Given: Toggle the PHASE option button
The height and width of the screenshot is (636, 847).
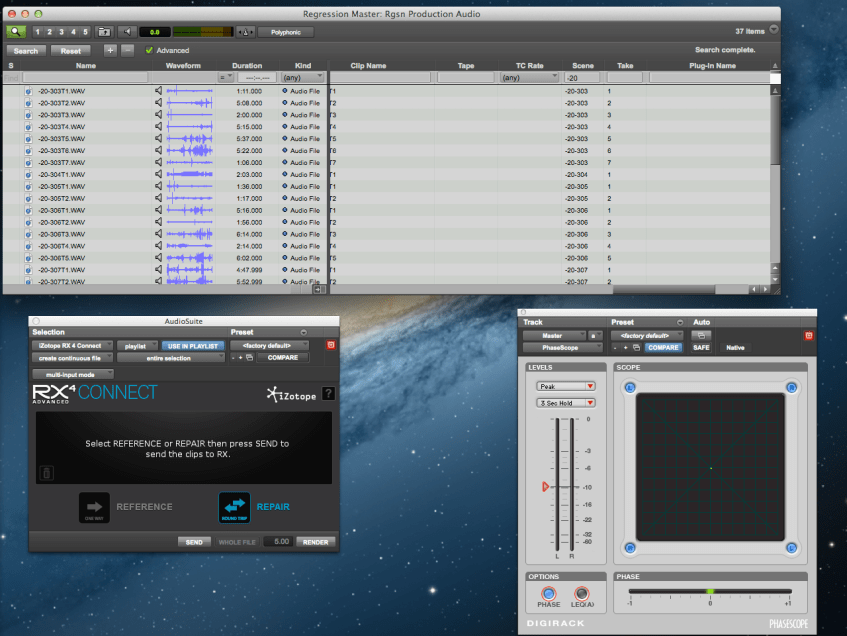Looking at the screenshot, I should point(548,594).
